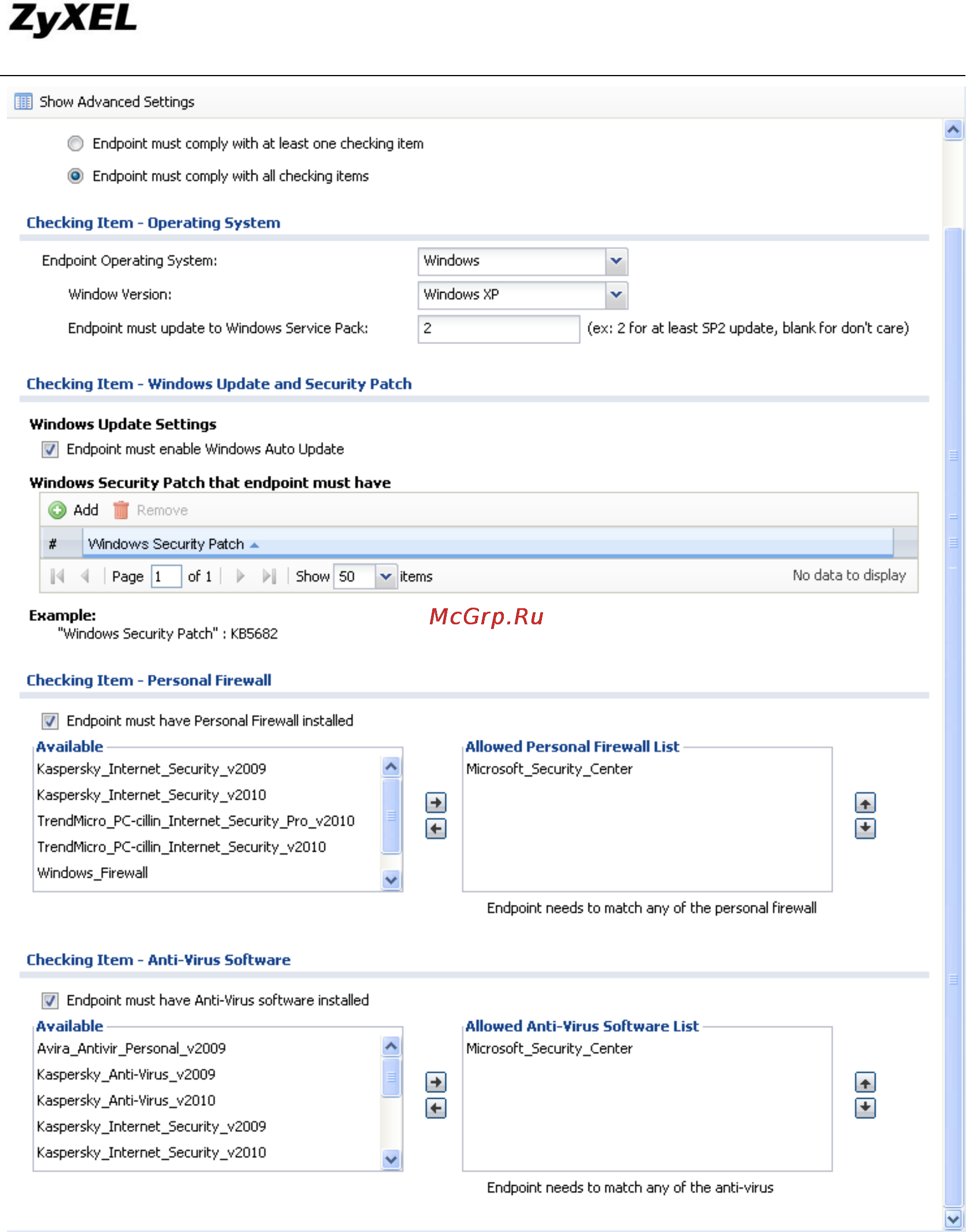966x1232 pixels.
Task: Click the Add button label
Action: click(85, 510)
